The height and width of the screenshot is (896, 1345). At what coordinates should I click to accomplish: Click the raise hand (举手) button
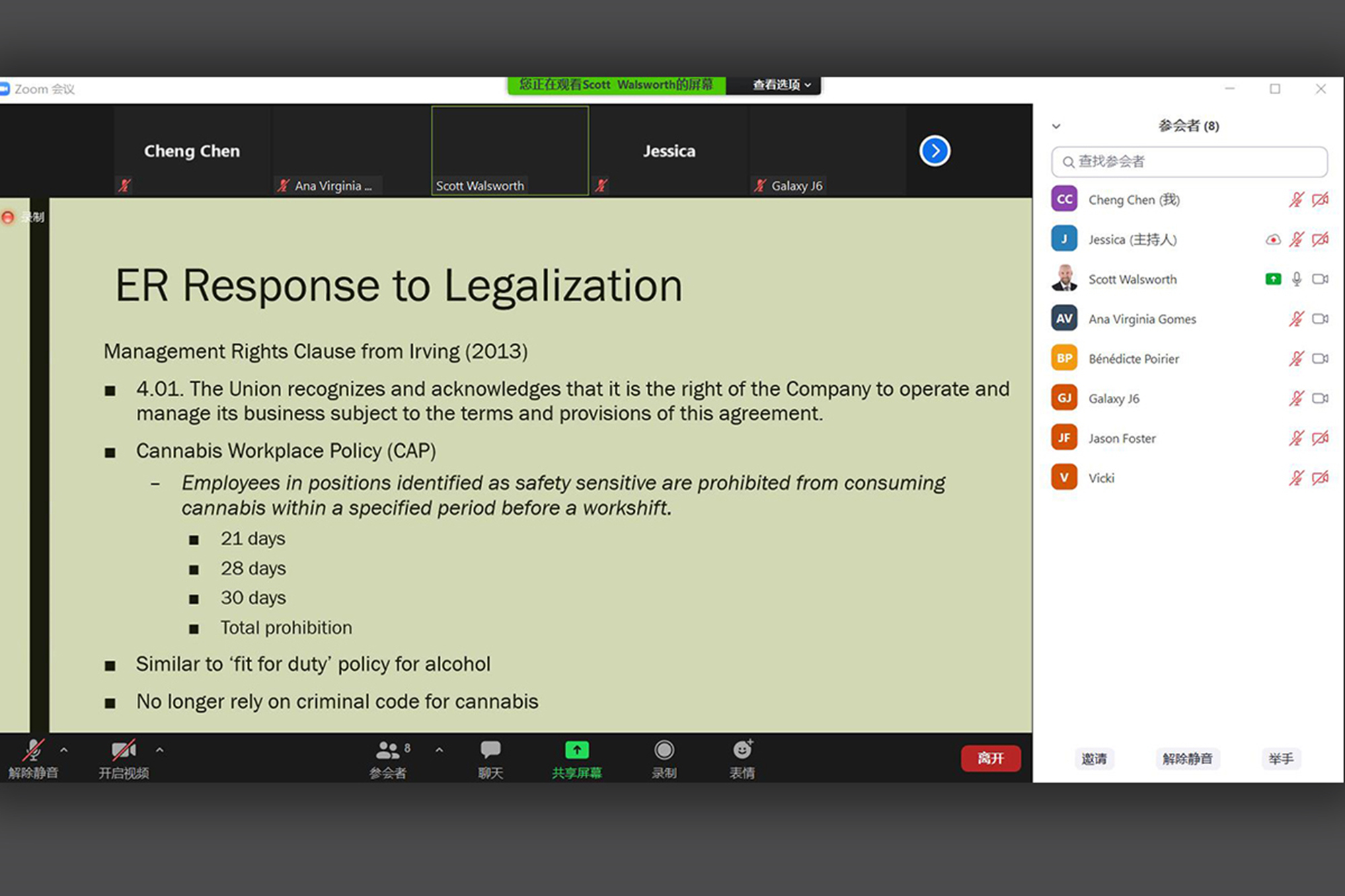(x=1280, y=759)
